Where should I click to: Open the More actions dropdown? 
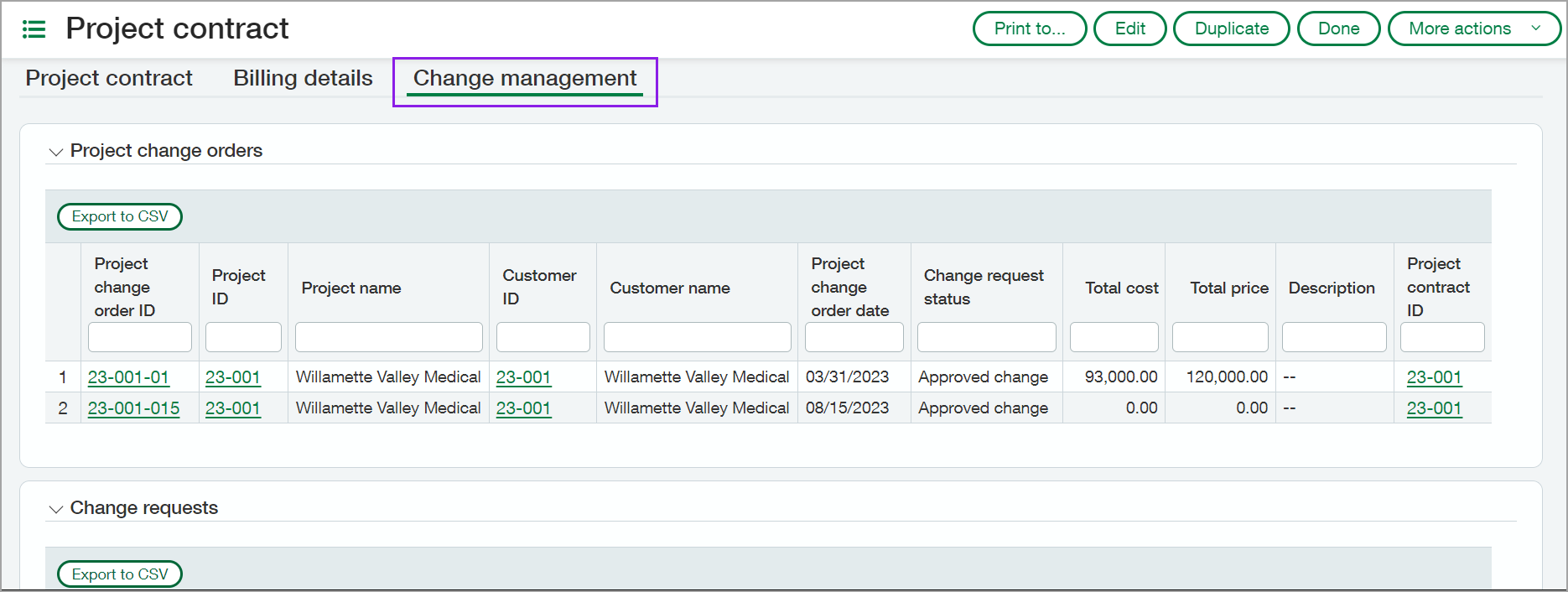1473,29
